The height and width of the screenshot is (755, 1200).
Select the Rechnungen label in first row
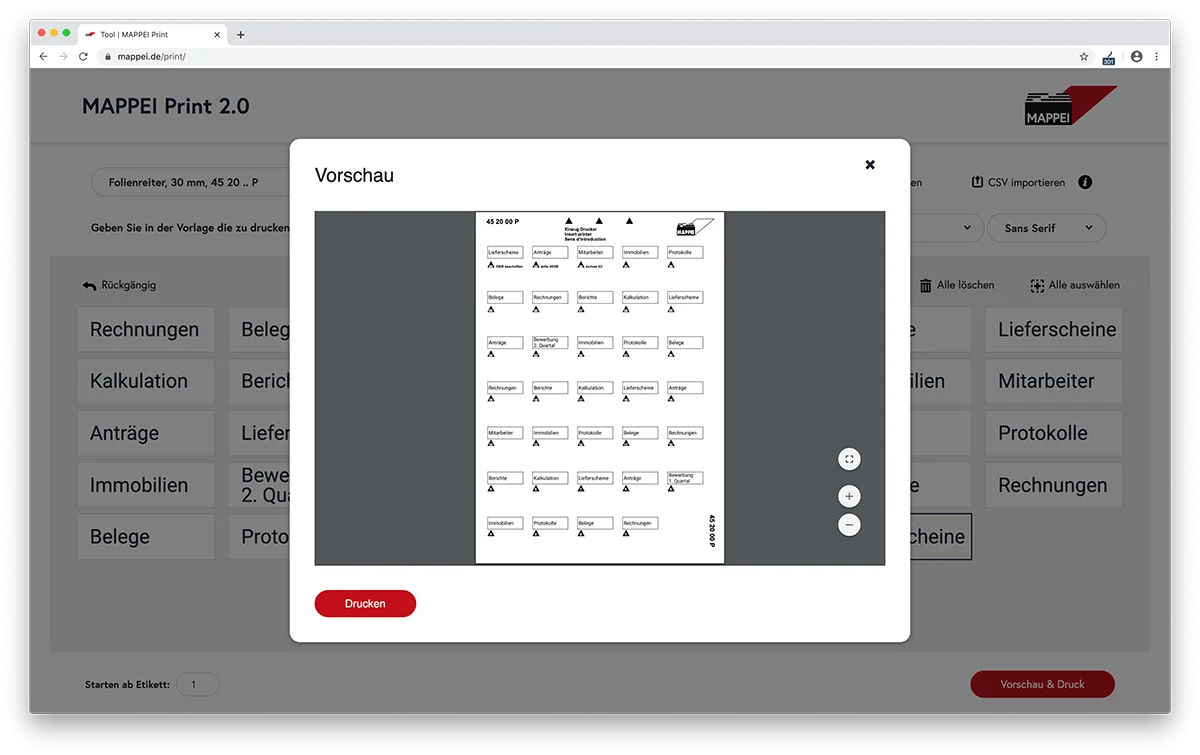[145, 330]
